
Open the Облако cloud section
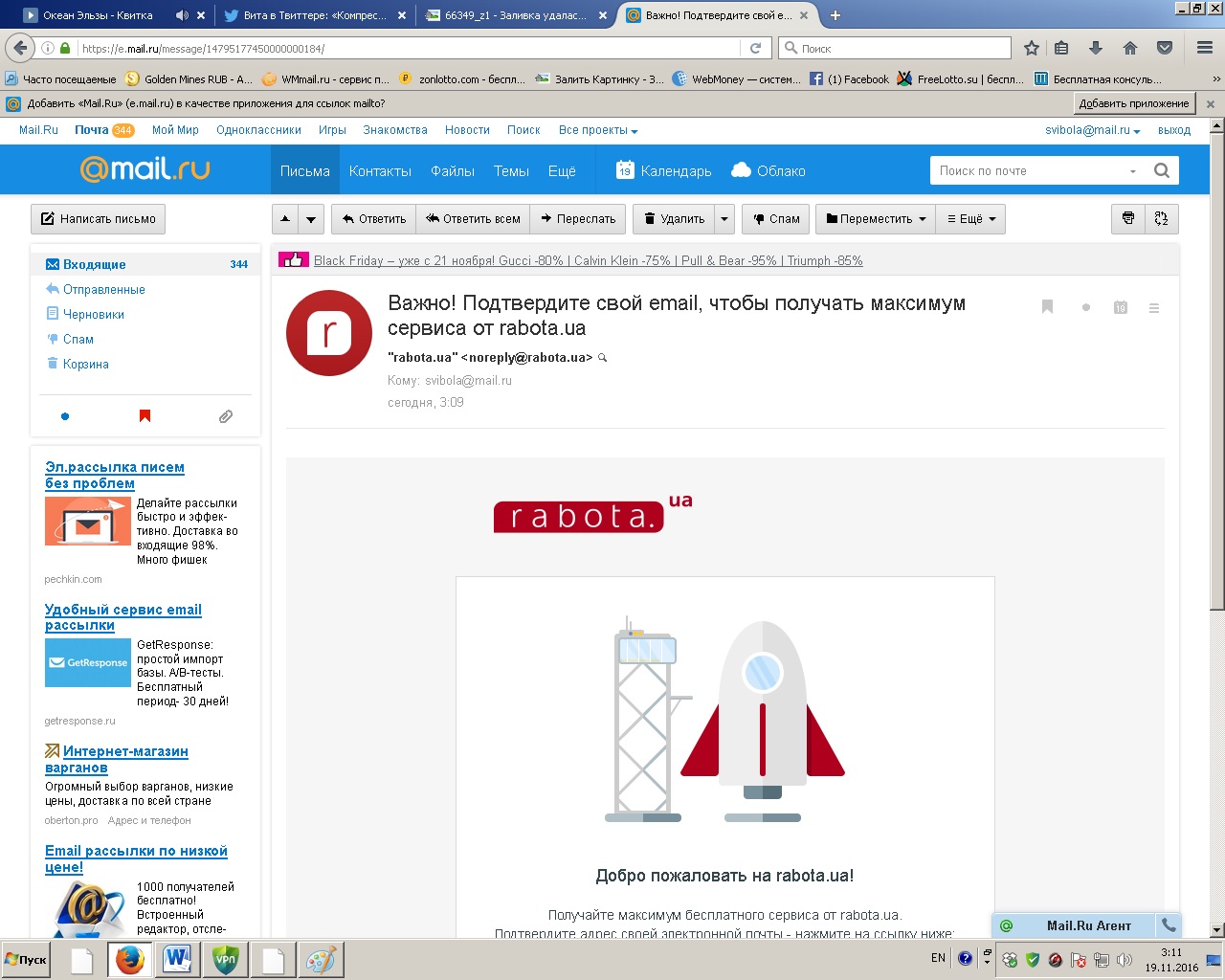tap(768, 170)
